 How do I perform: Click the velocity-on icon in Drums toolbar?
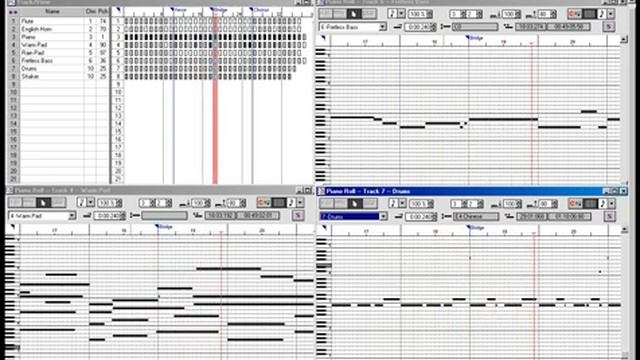click(495, 204)
